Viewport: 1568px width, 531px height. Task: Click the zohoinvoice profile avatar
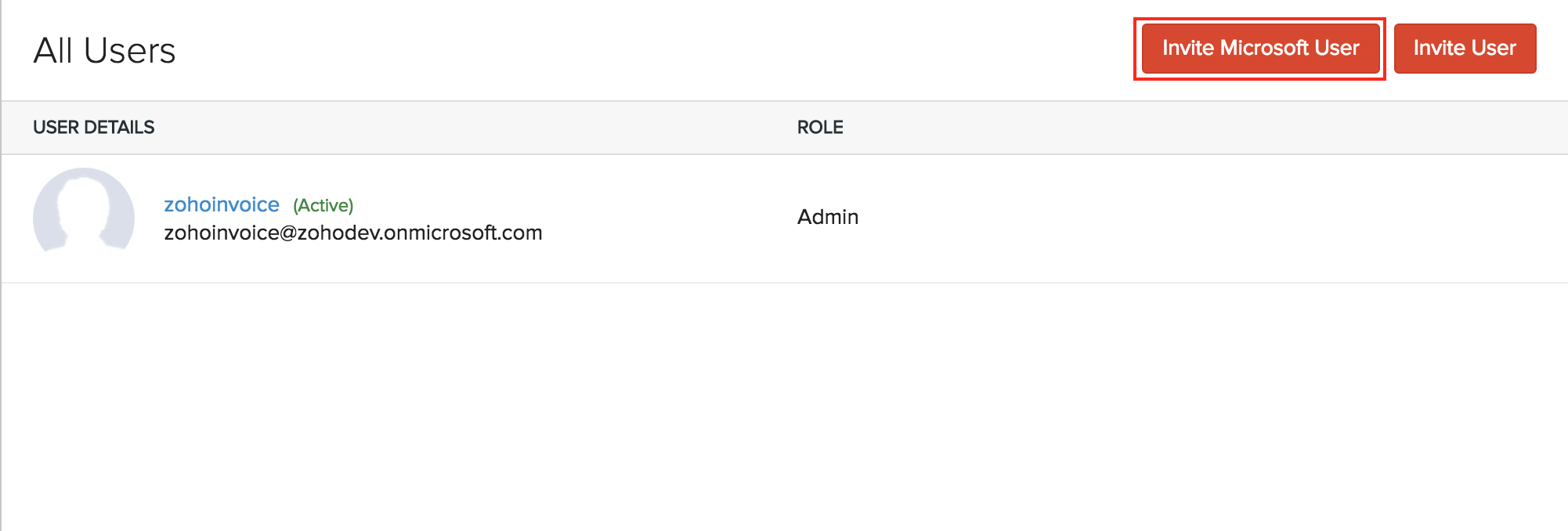[84, 210]
